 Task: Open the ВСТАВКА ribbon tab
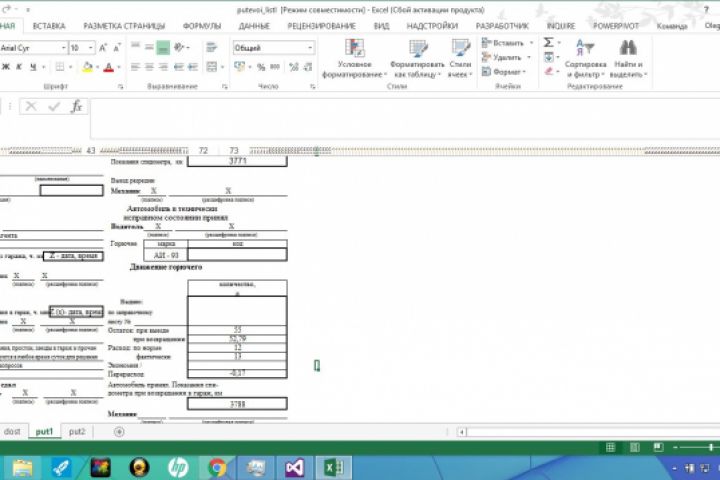(x=49, y=26)
